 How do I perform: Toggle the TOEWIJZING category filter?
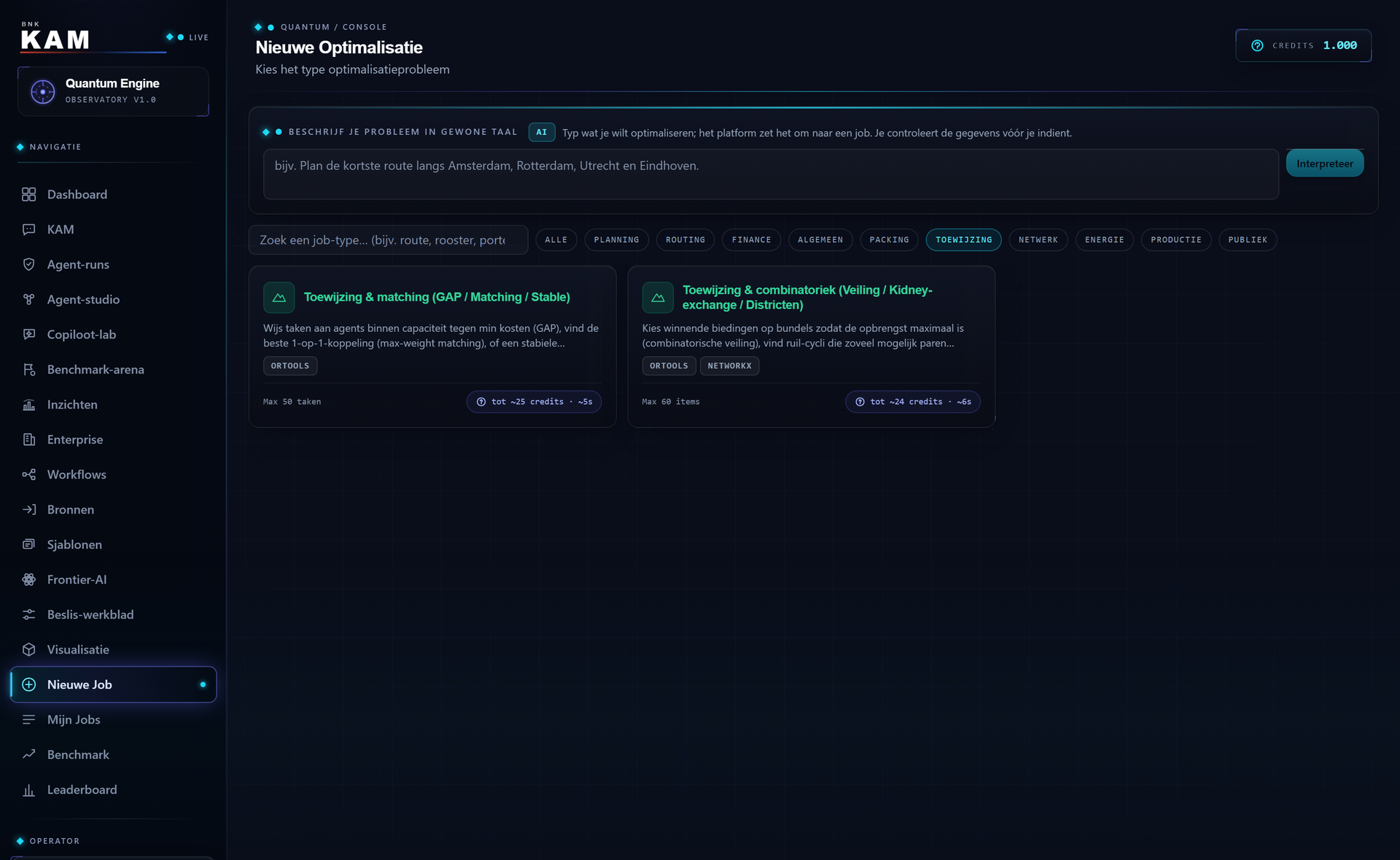(963, 240)
